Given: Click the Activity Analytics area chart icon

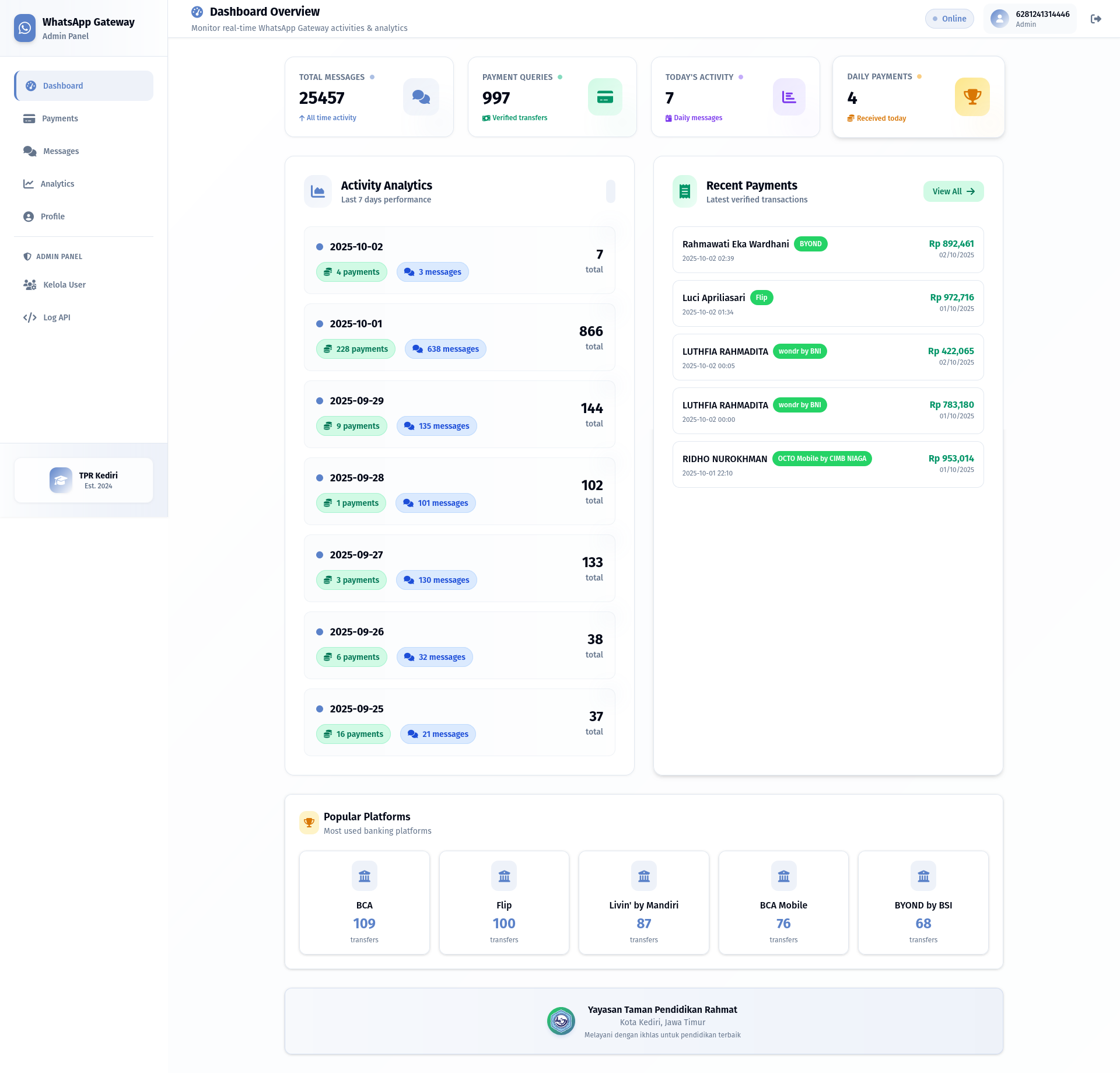Looking at the screenshot, I should (x=318, y=191).
